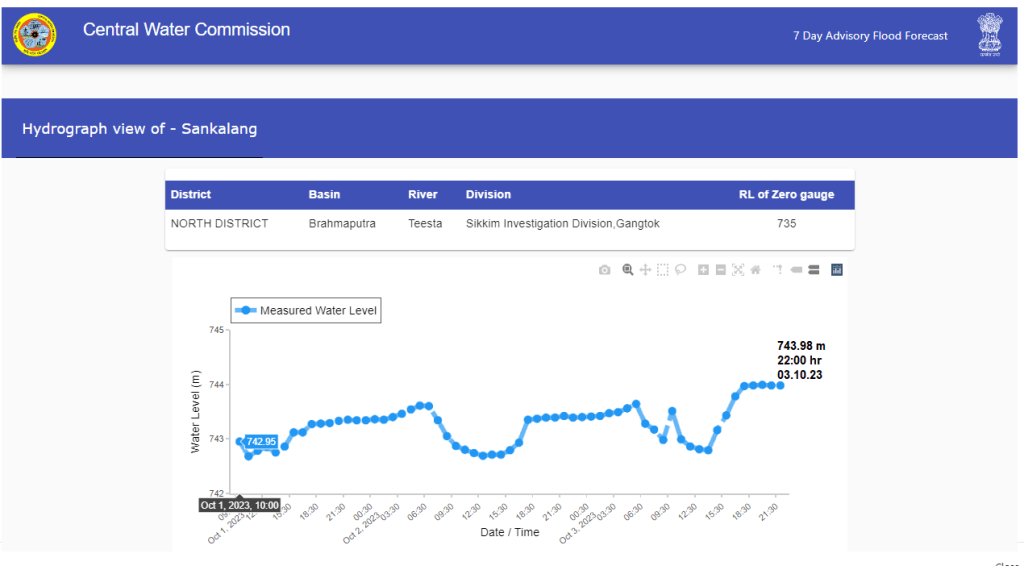Click the Zoom In plus icon
The image size is (1024, 566).
[704, 270]
